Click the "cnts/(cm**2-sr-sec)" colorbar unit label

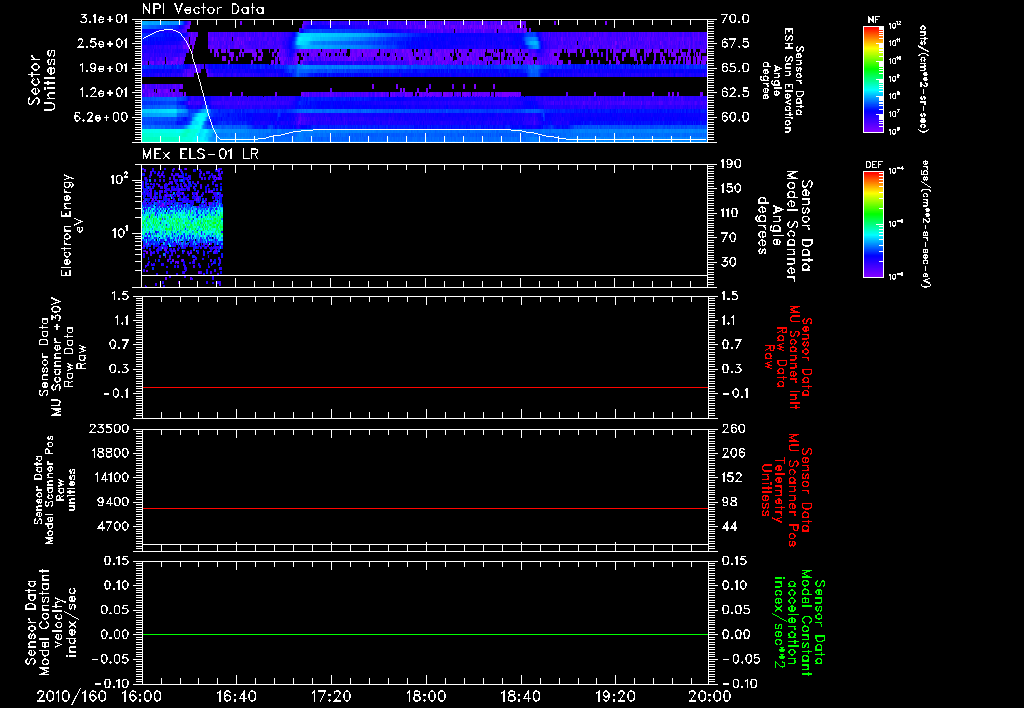click(x=923, y=78)
